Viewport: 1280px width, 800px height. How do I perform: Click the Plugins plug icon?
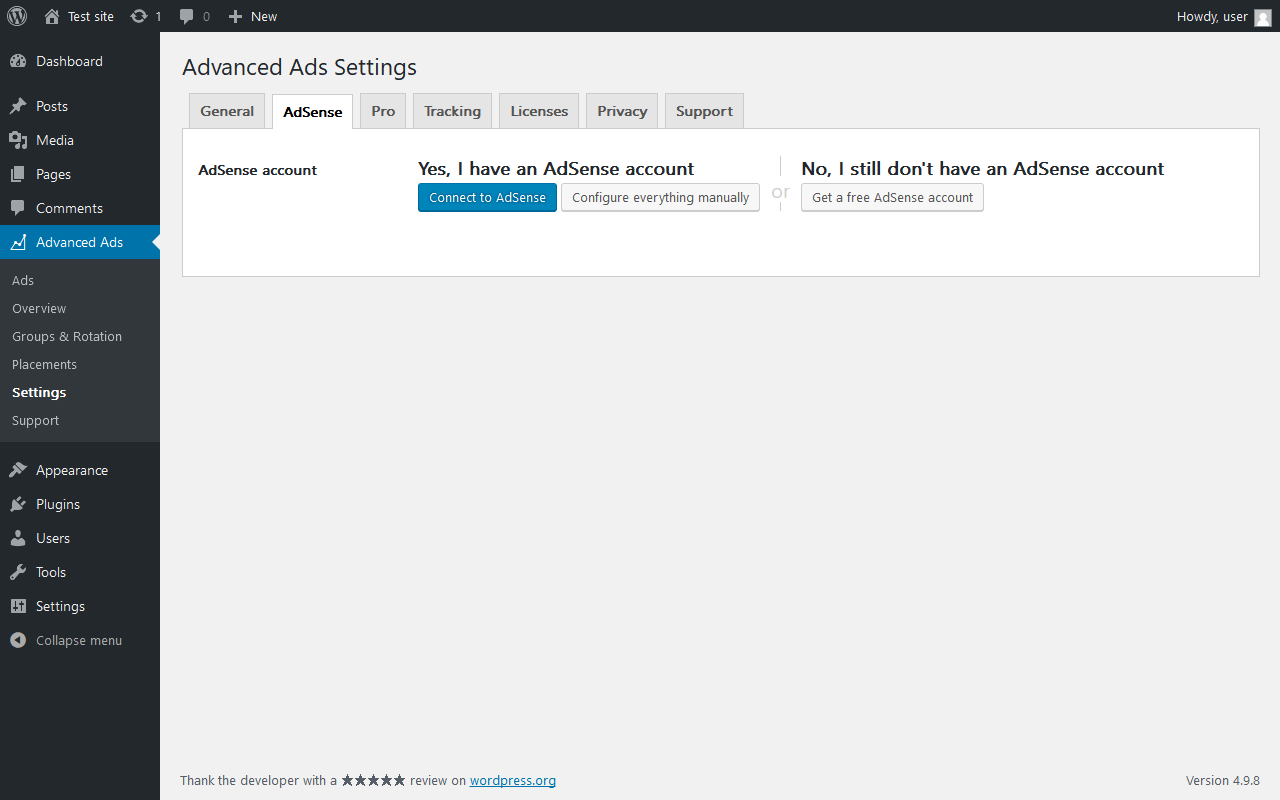click(18, 504)
